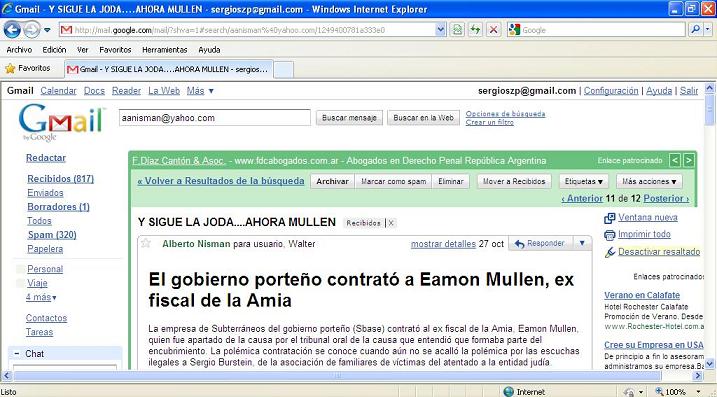Screen dimensions: 717x397
Task: Open the Favoritos menu in the menu bar
Action: (x=115, y=50)
